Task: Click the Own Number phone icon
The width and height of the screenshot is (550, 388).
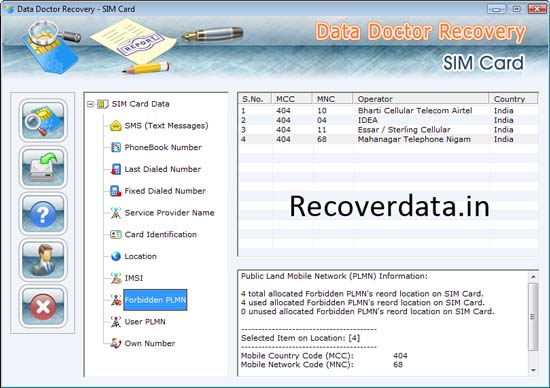Action: [x=116, y=343]
